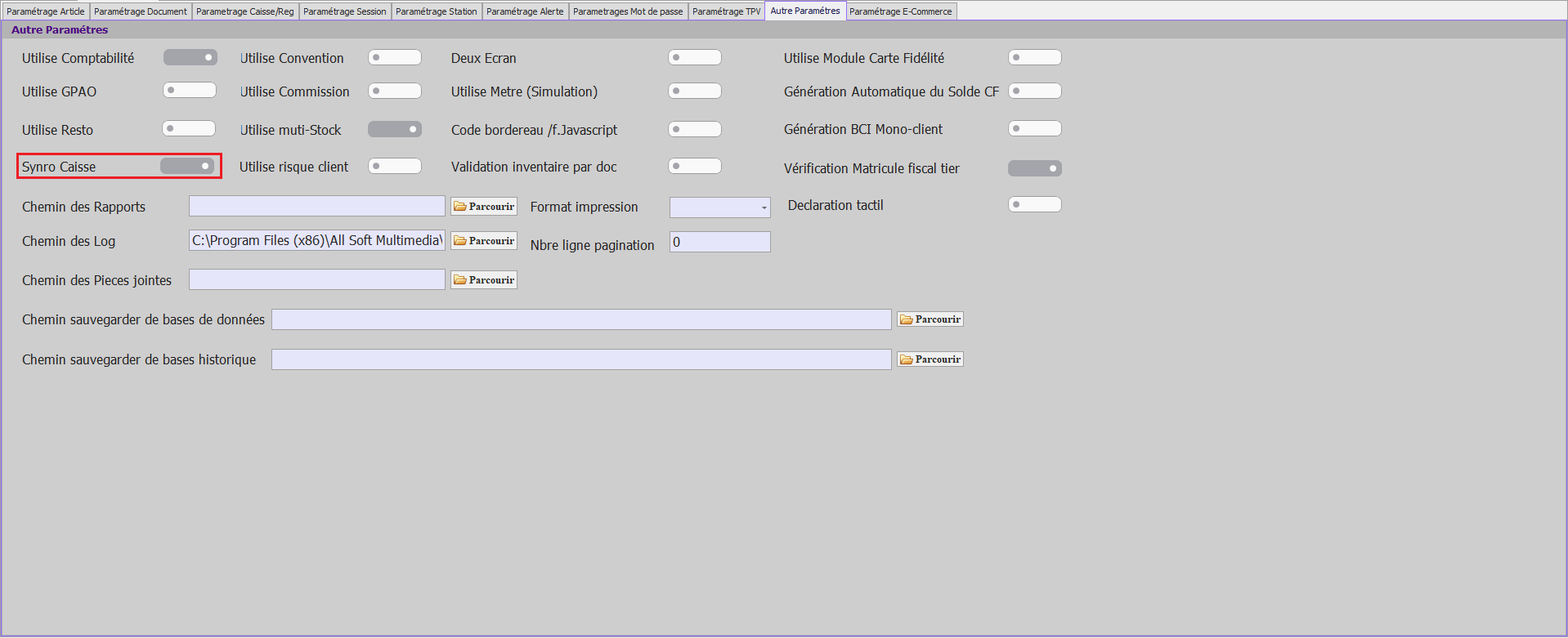Turn off the Utilise muti-Stock switch

tap(395, 129)
